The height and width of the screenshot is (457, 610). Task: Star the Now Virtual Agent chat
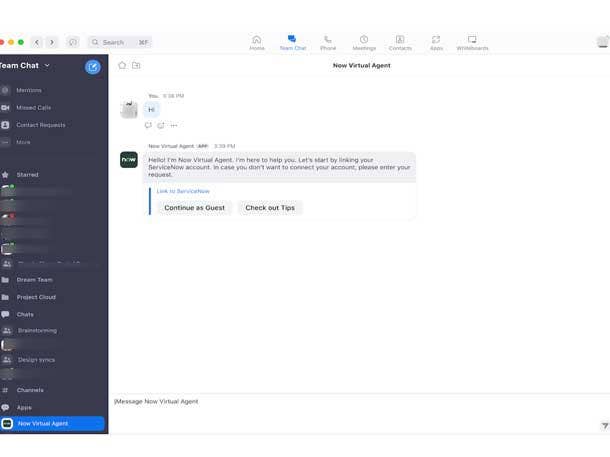pyautogui.click(x=122, y=66)
